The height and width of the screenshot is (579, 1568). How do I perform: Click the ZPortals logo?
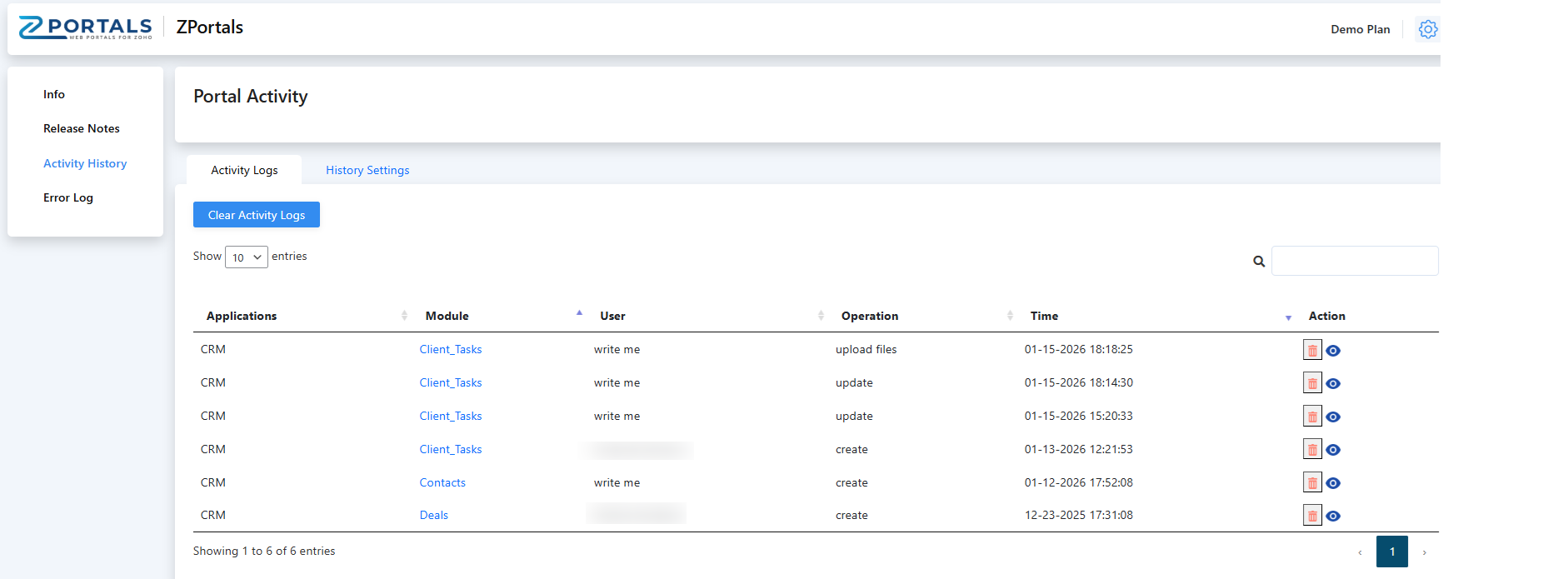86,27
